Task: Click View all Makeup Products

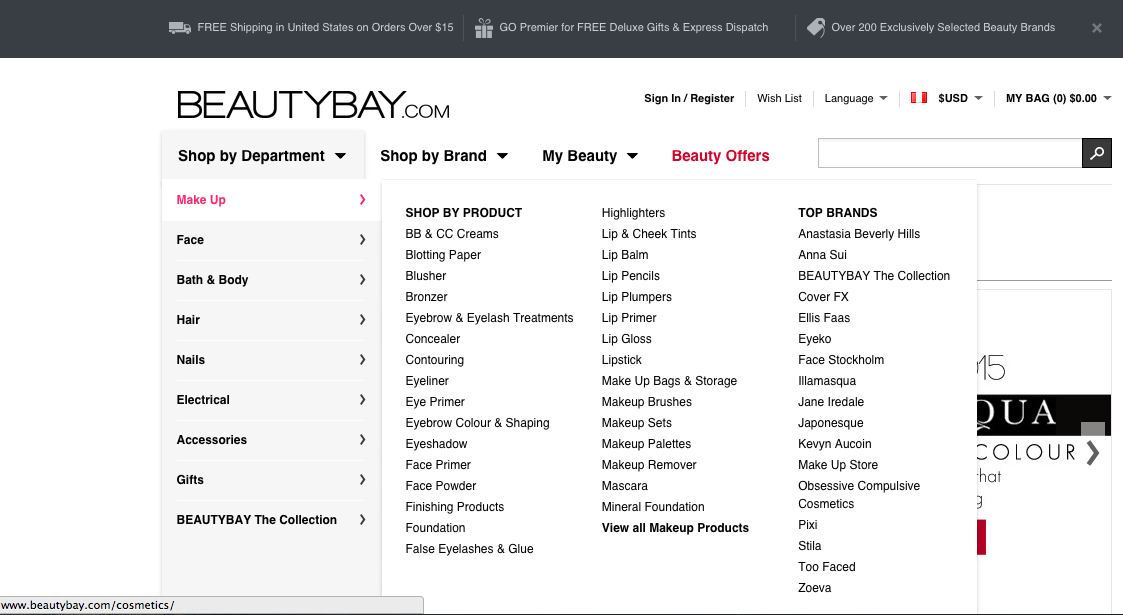Action: (x=675, y=528)
